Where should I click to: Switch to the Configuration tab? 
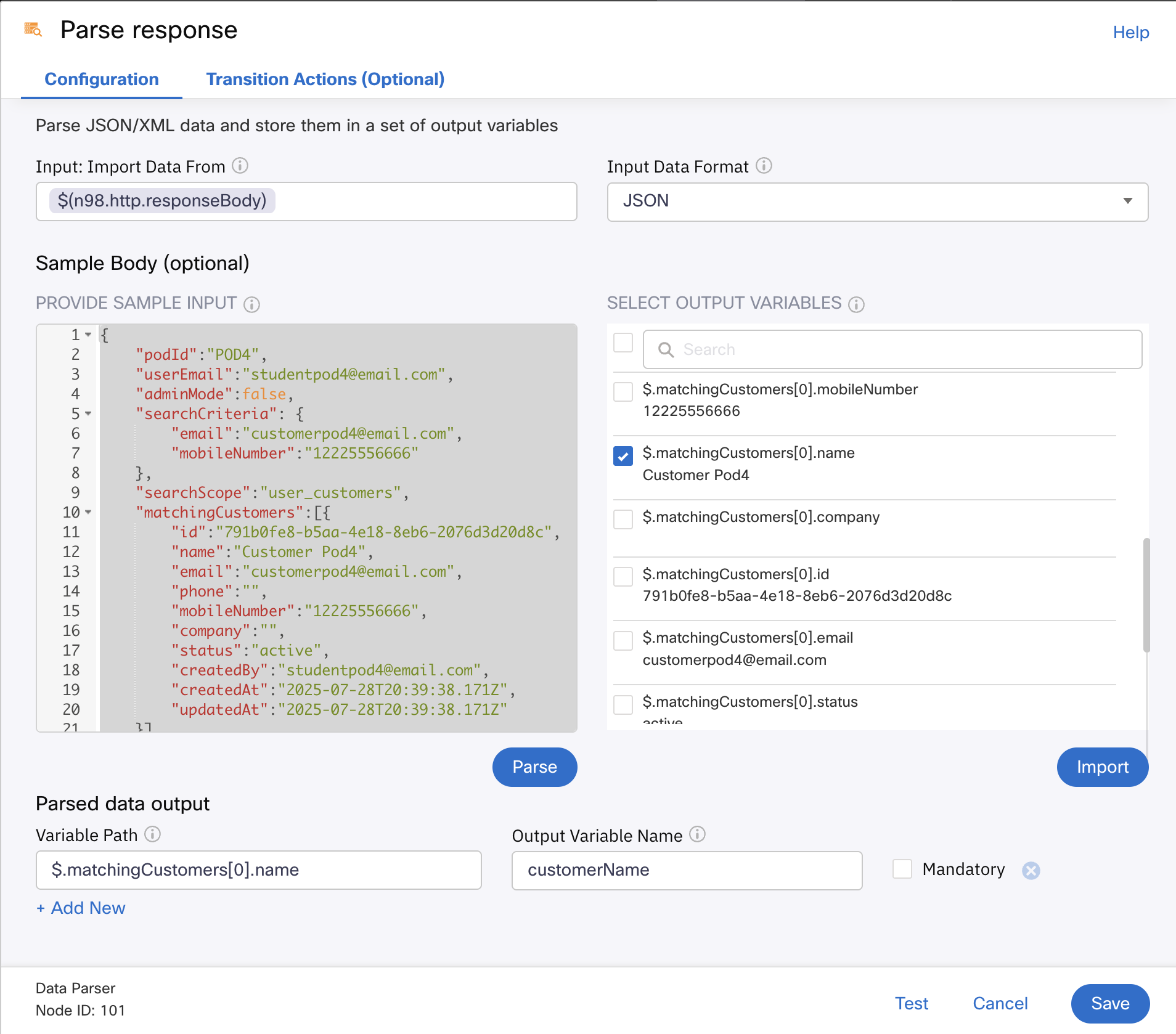[102, 79]
